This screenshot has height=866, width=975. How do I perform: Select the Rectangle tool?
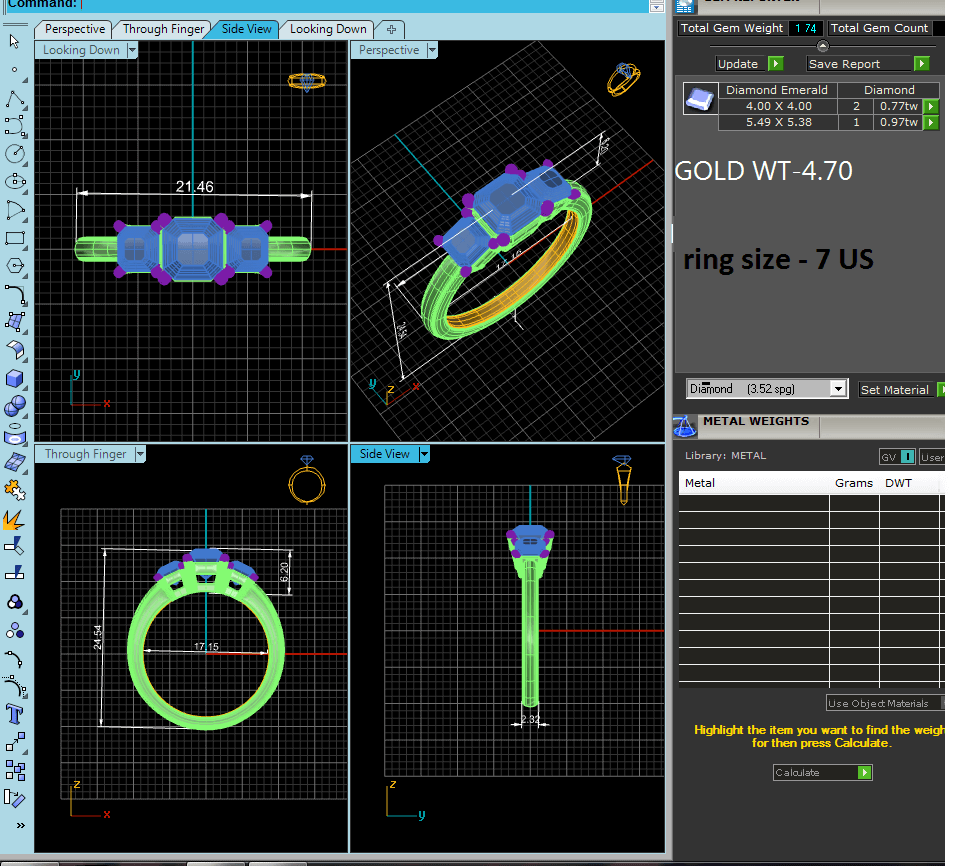[15, 238]
